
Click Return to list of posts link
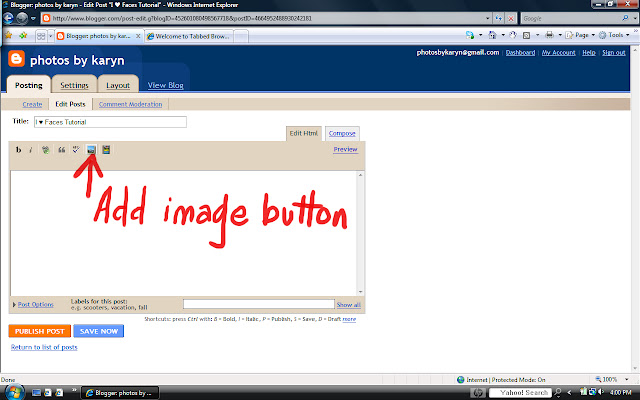[44, 347]
